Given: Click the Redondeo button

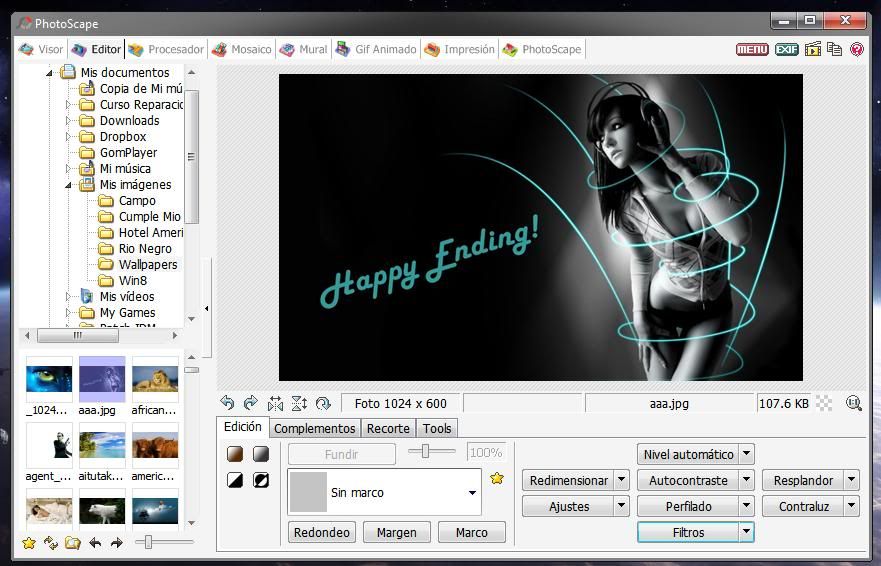Looking at the screenshot, I should [x=321, y=532].
